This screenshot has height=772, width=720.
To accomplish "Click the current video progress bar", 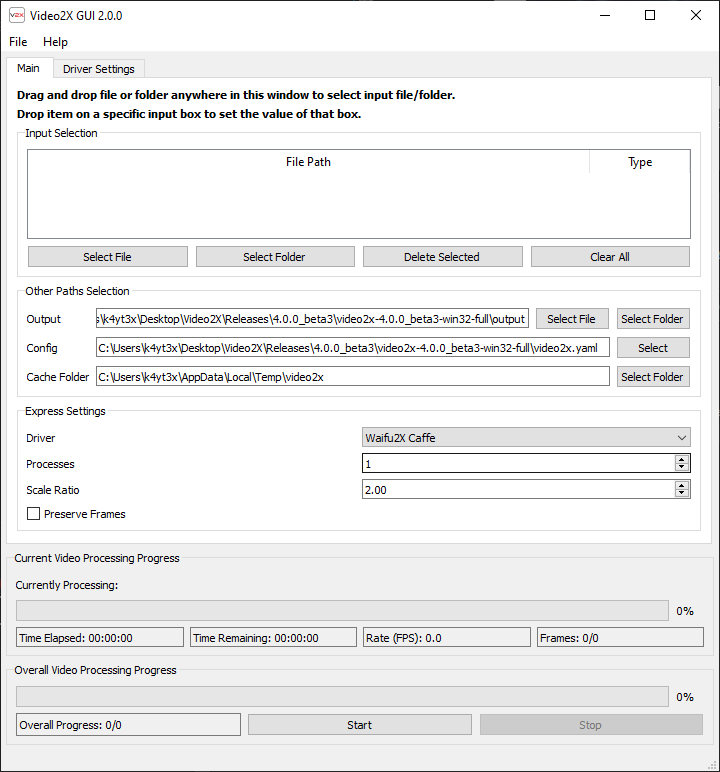I will (x=342, y=611).
